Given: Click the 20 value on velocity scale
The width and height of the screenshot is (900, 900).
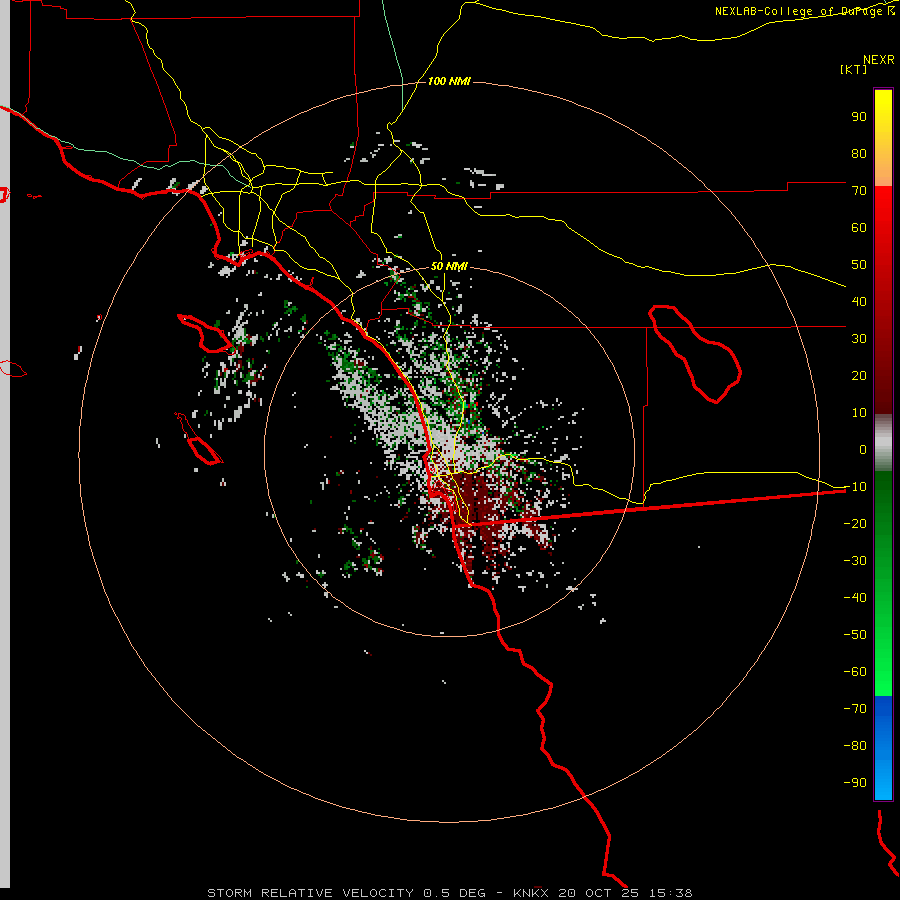Looking at the screenshot, I should point(859,376).
